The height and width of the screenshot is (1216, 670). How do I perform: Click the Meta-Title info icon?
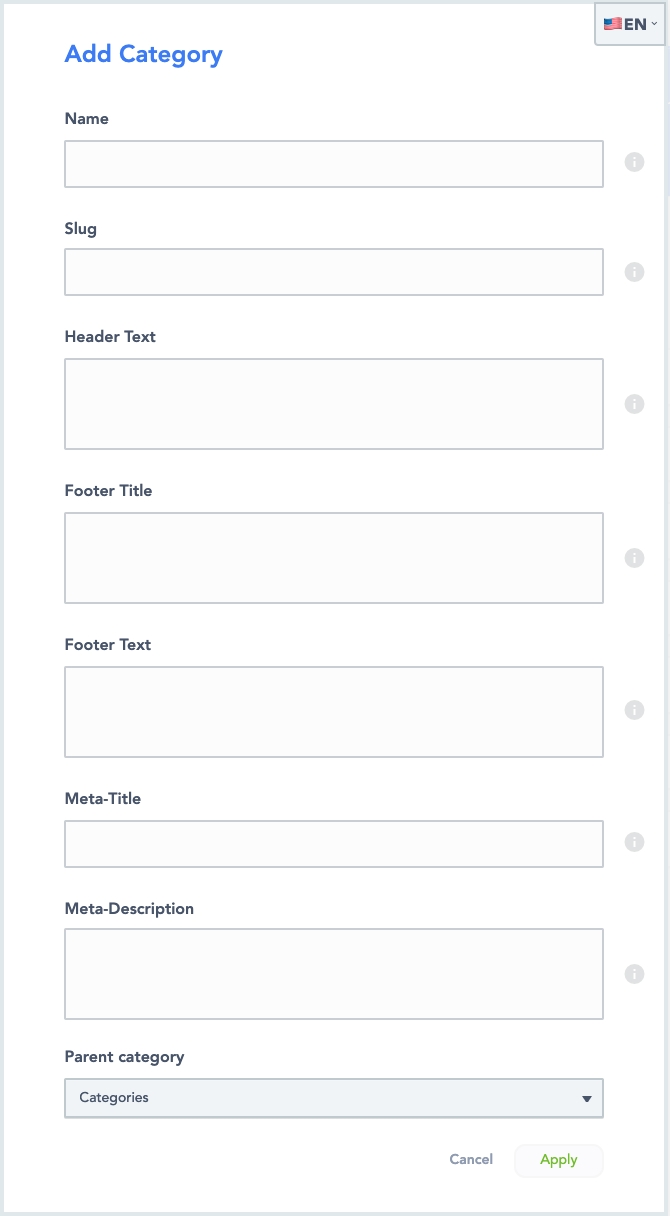point(634,842)
